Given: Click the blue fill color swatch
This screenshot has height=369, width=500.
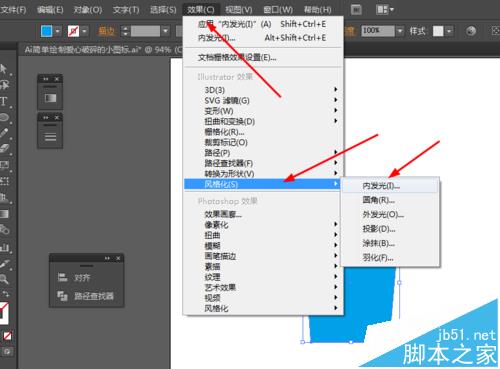Looking at the screenshot, I should [x=47, y=31].
